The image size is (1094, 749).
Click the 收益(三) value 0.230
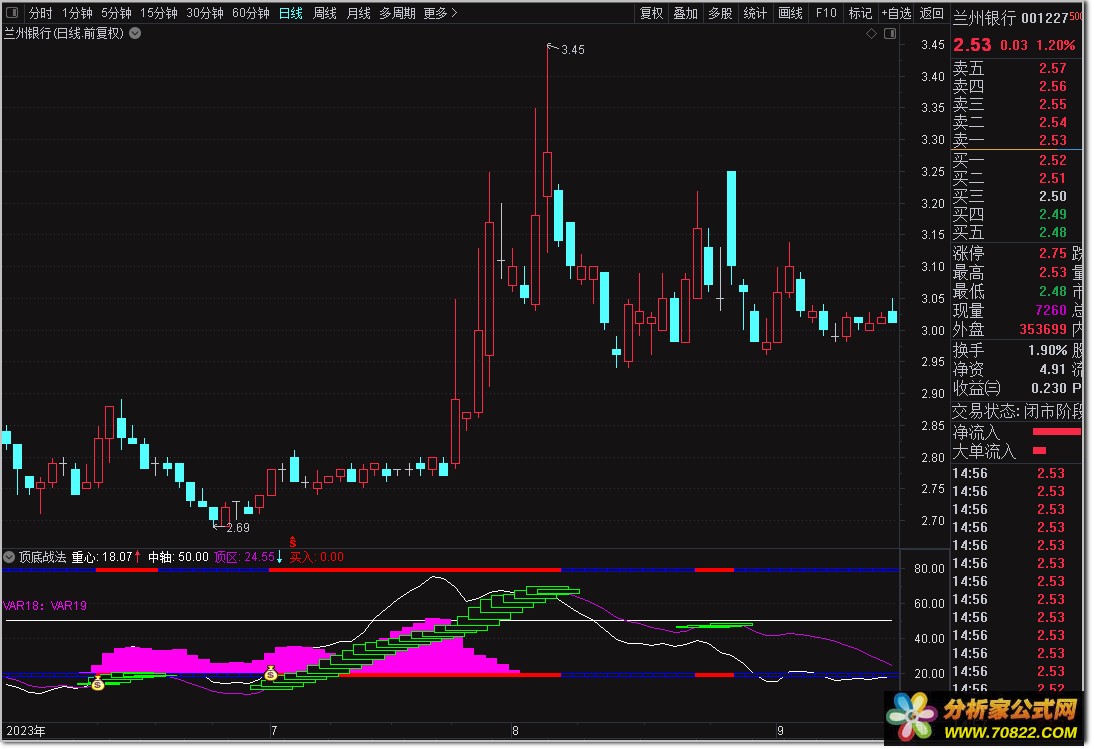point(1049,388)
